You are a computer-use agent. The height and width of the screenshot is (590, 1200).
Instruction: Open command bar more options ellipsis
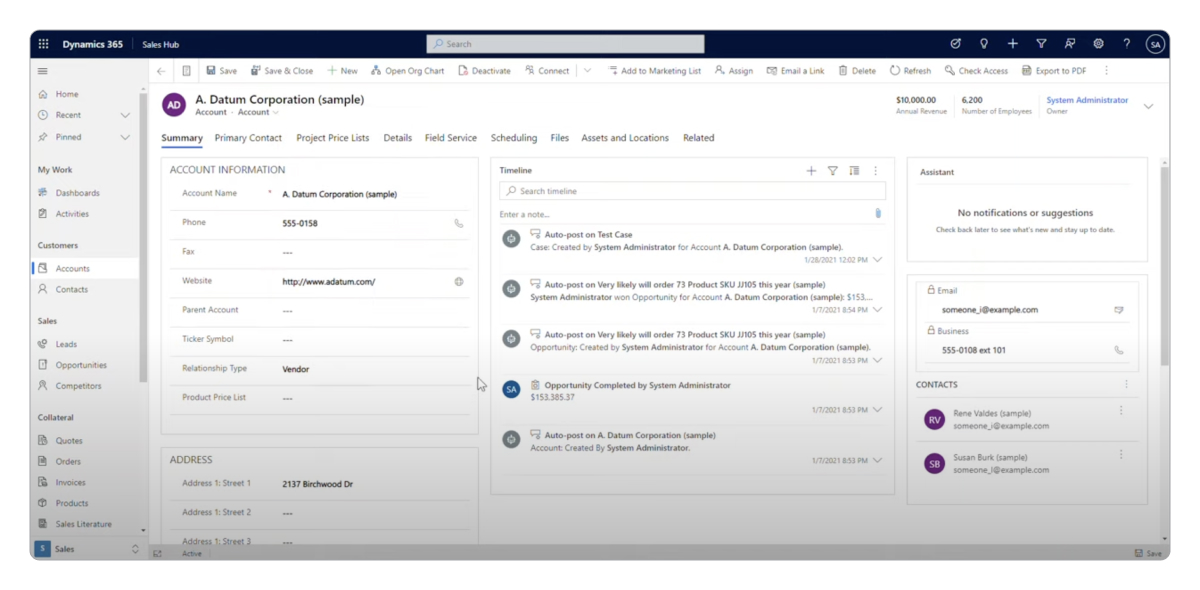tap(1106, 71)
